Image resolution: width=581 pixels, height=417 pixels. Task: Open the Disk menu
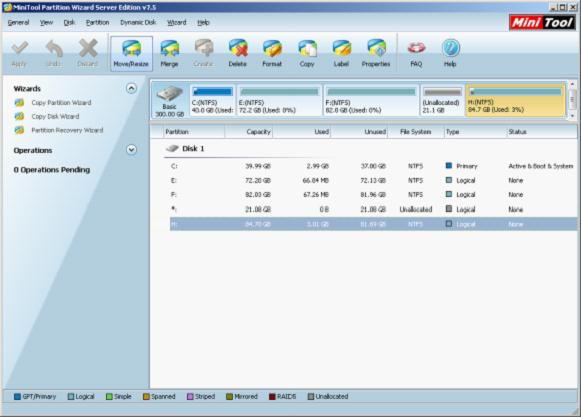click(69, 23)
